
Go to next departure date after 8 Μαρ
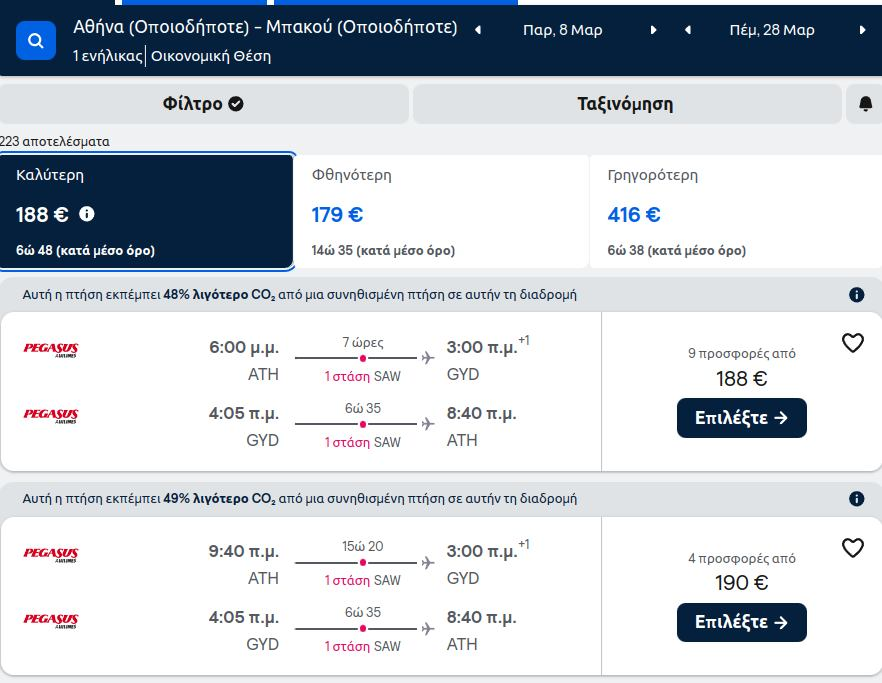(x=653, y=30)
